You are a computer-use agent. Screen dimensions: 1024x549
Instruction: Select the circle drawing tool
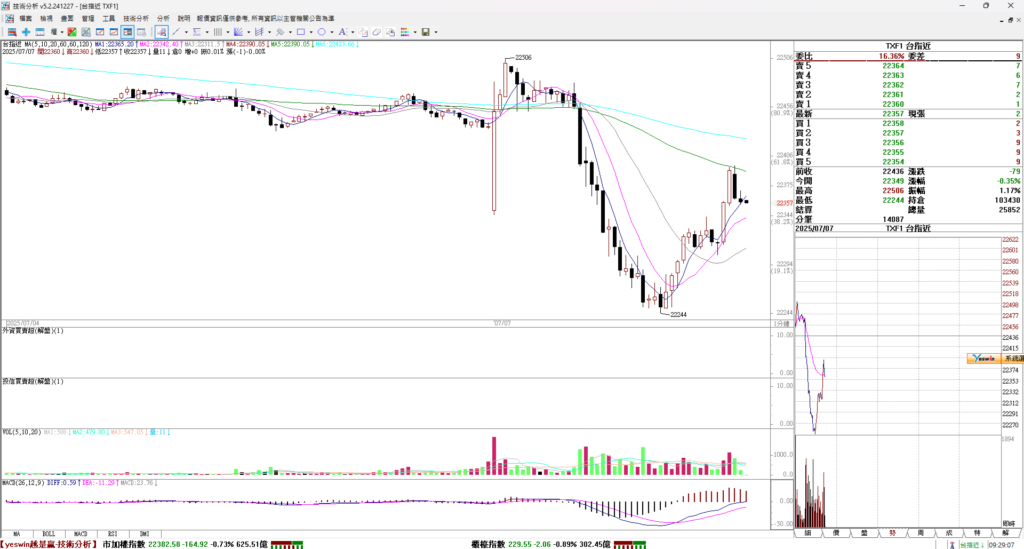pyautogui.click(x=321, y=32)
